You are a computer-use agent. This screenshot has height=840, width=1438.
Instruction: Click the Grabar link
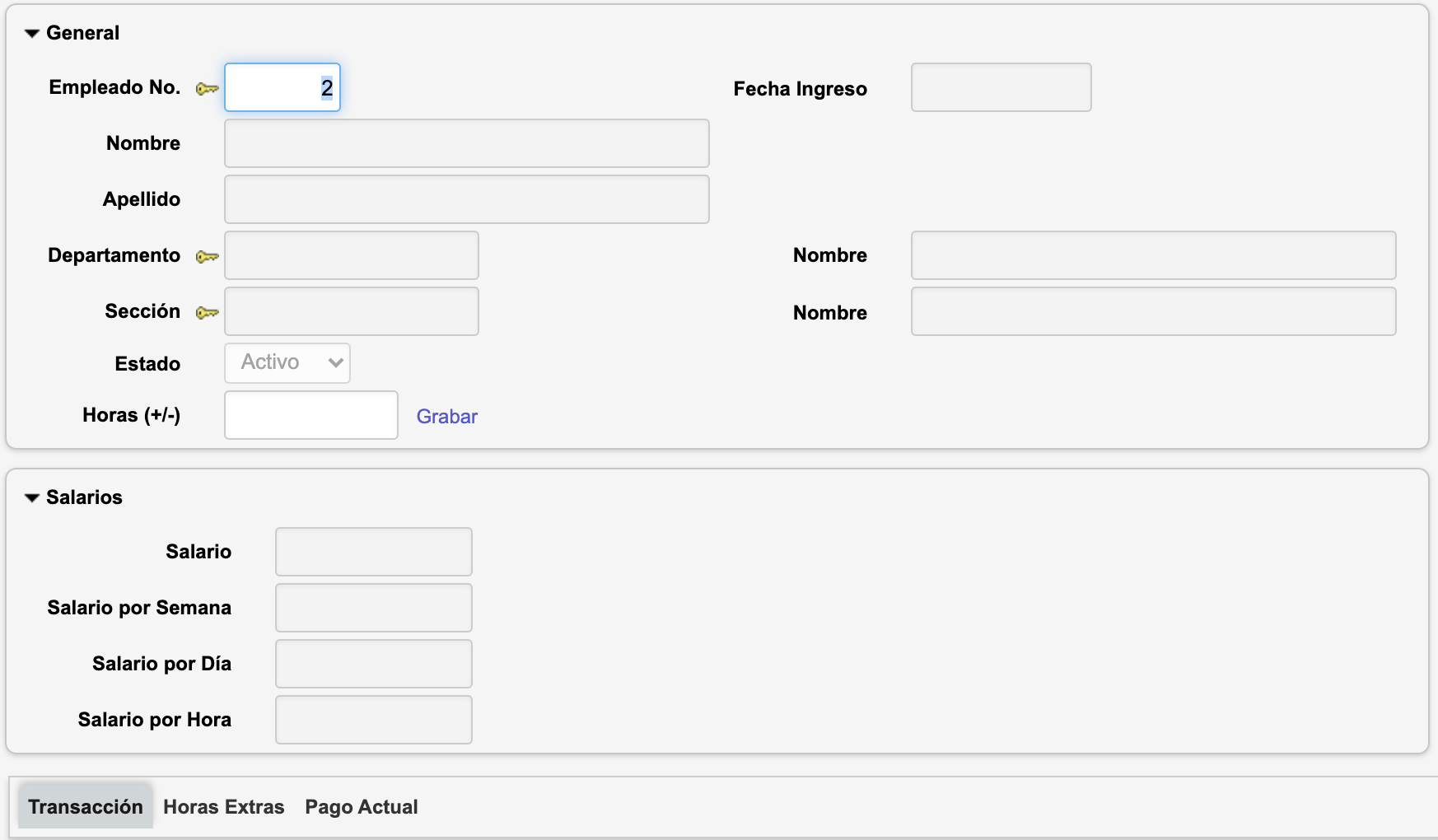coord(446,417)
